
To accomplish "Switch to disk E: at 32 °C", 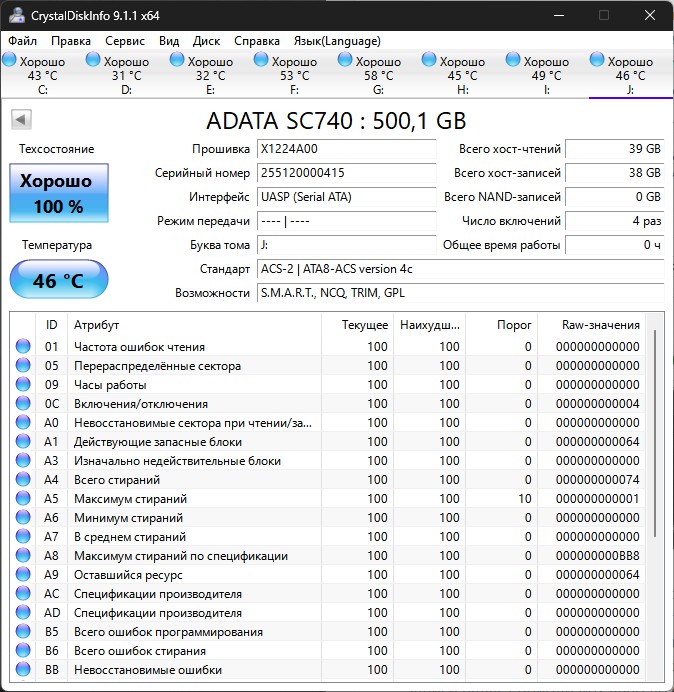I will pyautogui.click(x=210, y=74).
